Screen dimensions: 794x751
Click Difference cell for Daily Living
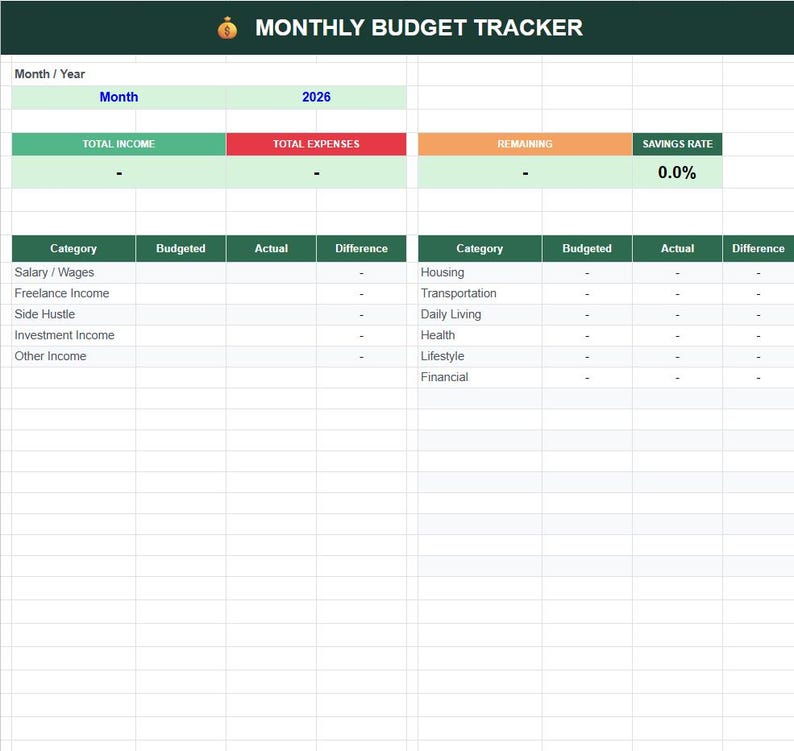click(758, 314)
